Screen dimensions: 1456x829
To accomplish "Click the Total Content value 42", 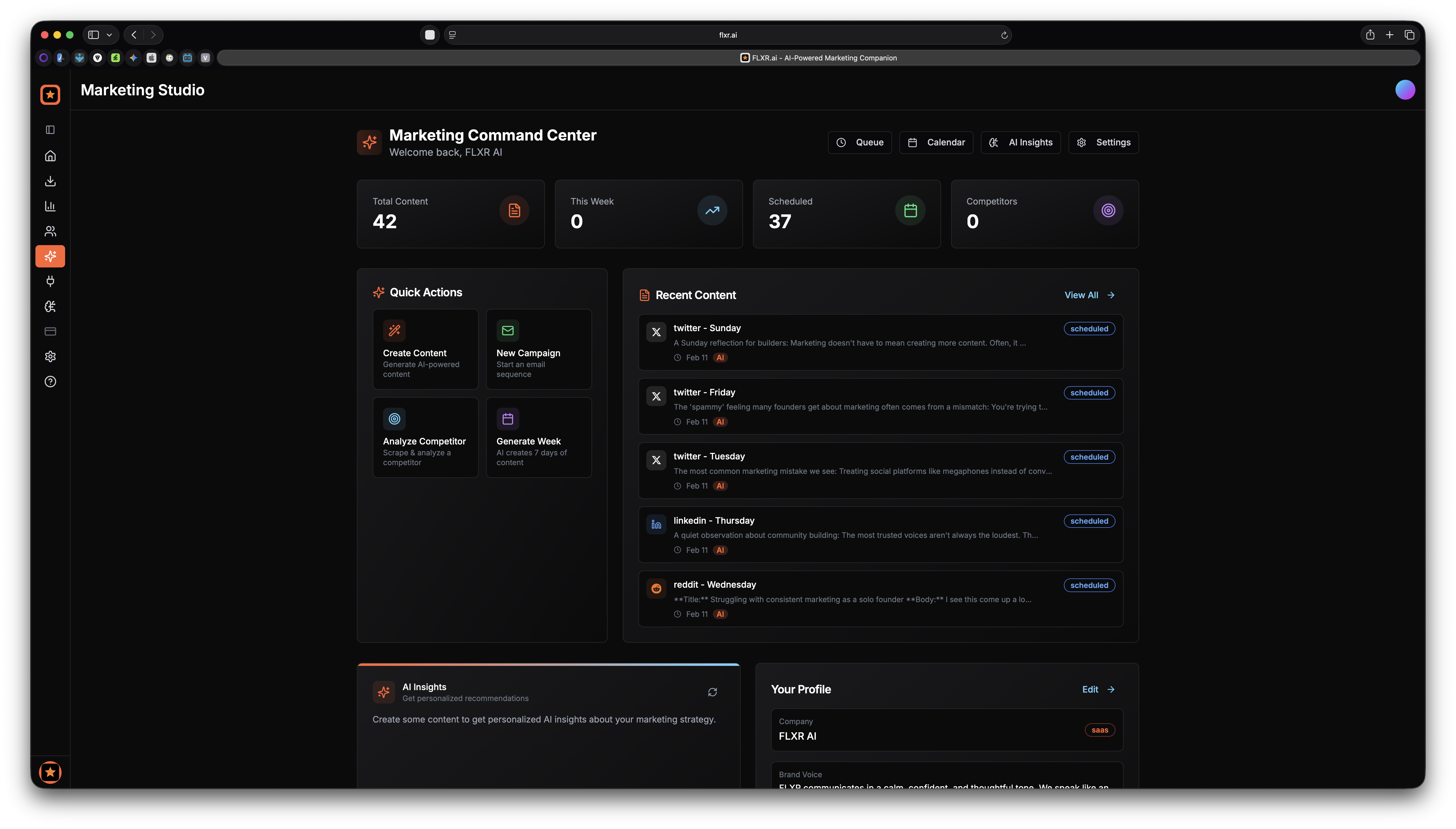I will (x=384, y=221).
